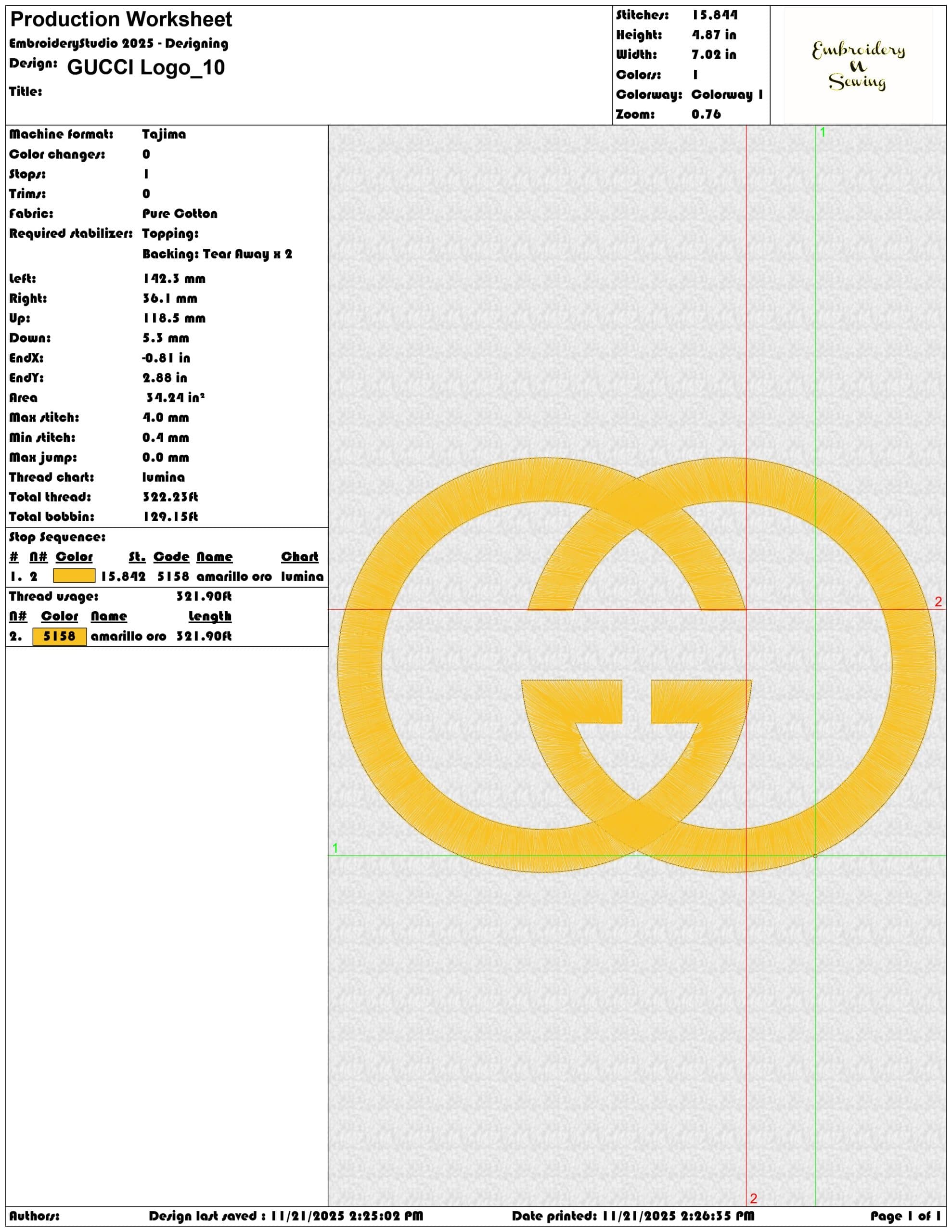Click the Total bobbin value 129.15ft

click(170, 517)
